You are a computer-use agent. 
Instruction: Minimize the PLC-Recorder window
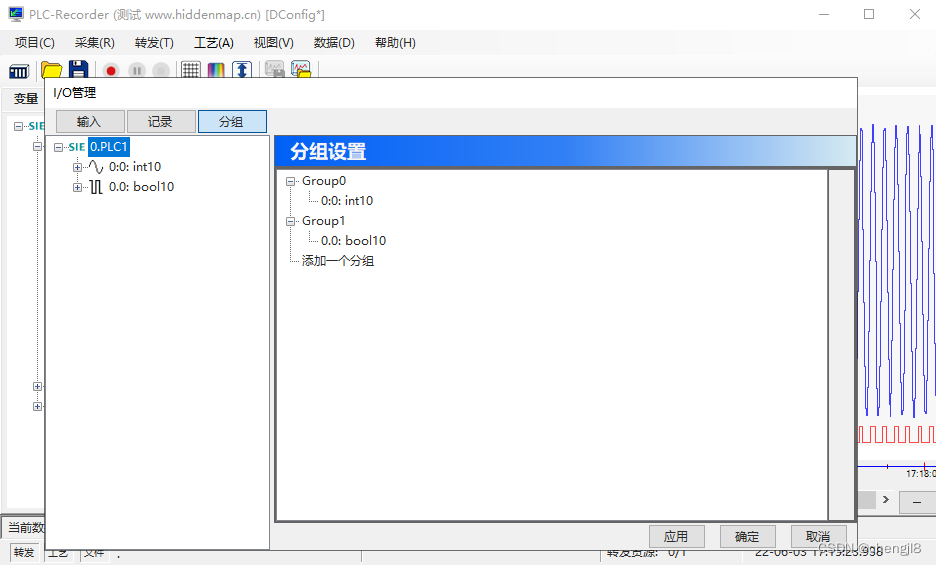824,14
